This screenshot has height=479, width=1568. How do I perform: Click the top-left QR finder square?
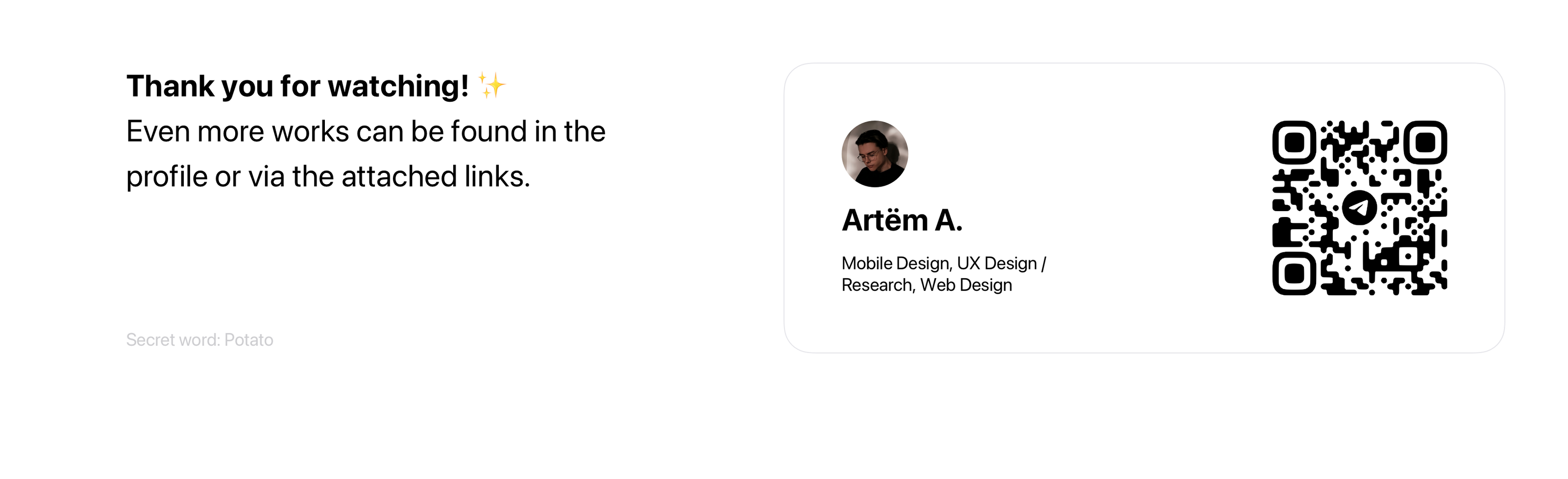1294,143
